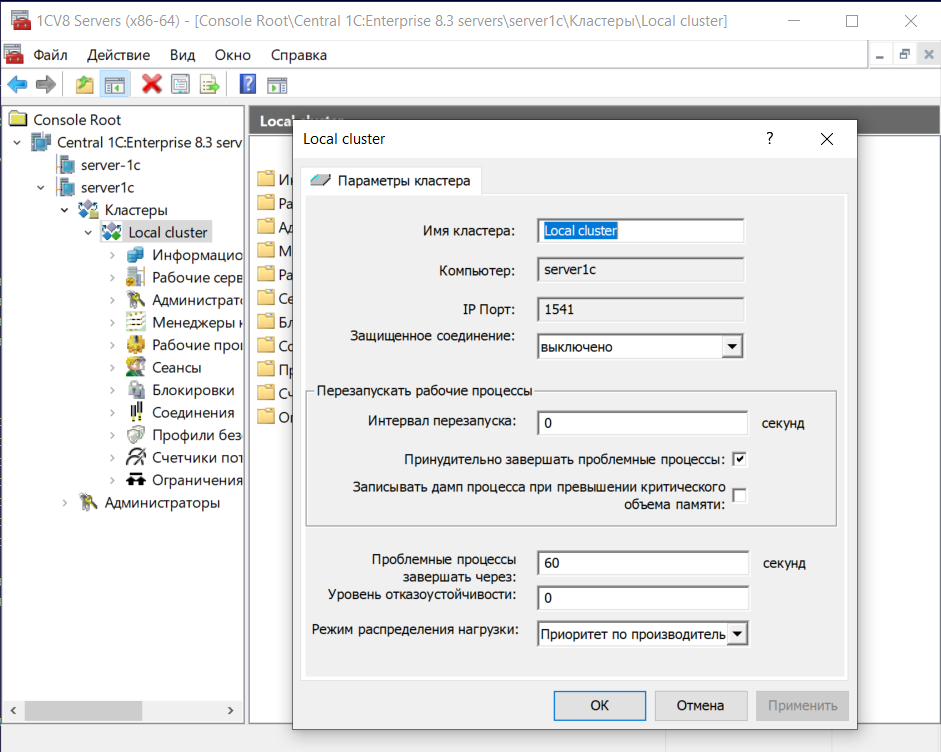Click the Имя кластера input field

tap(640, 230)
